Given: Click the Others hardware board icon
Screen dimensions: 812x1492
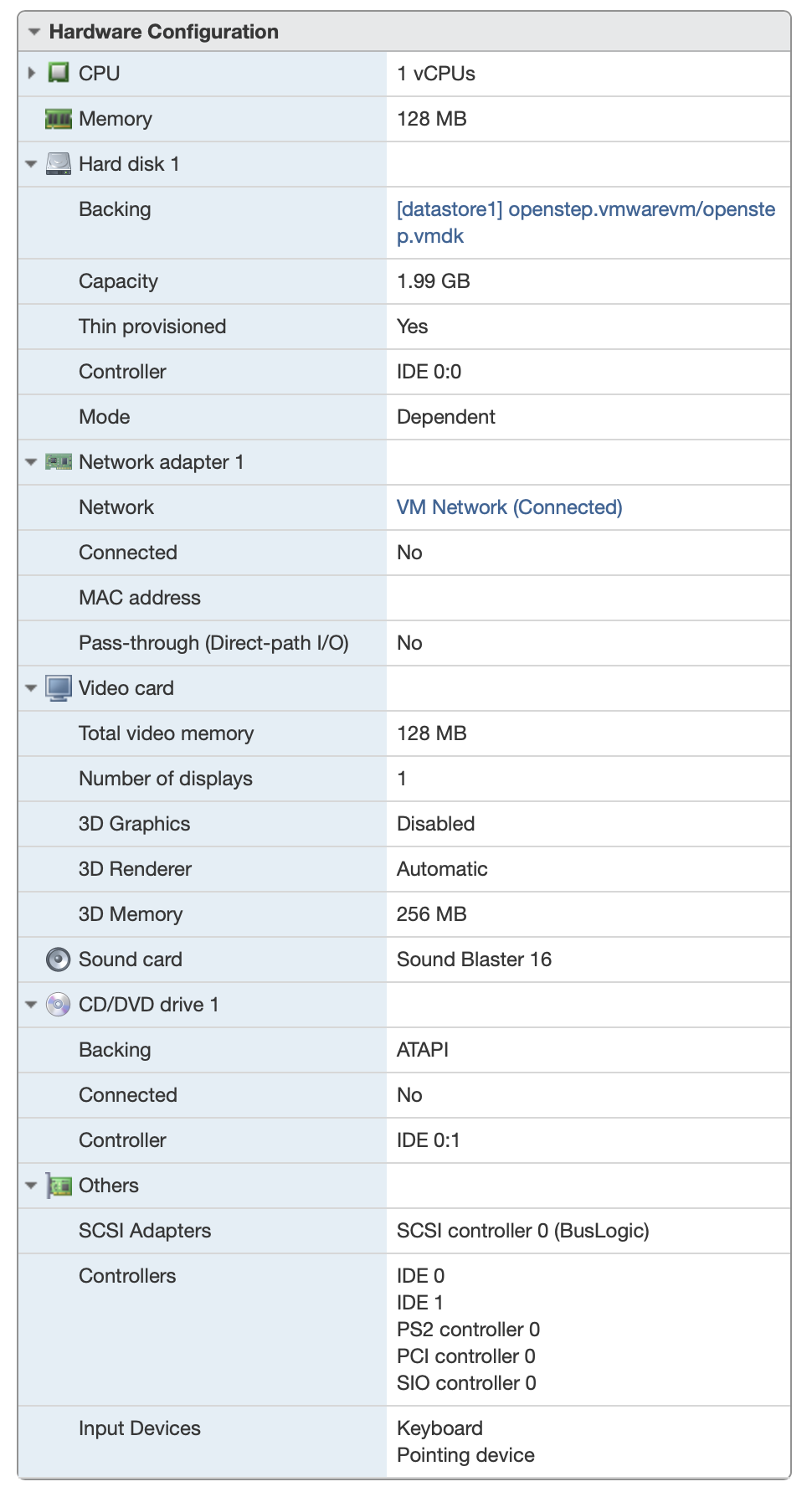Looking at the screenshot, I should (x=58, y=1186).
